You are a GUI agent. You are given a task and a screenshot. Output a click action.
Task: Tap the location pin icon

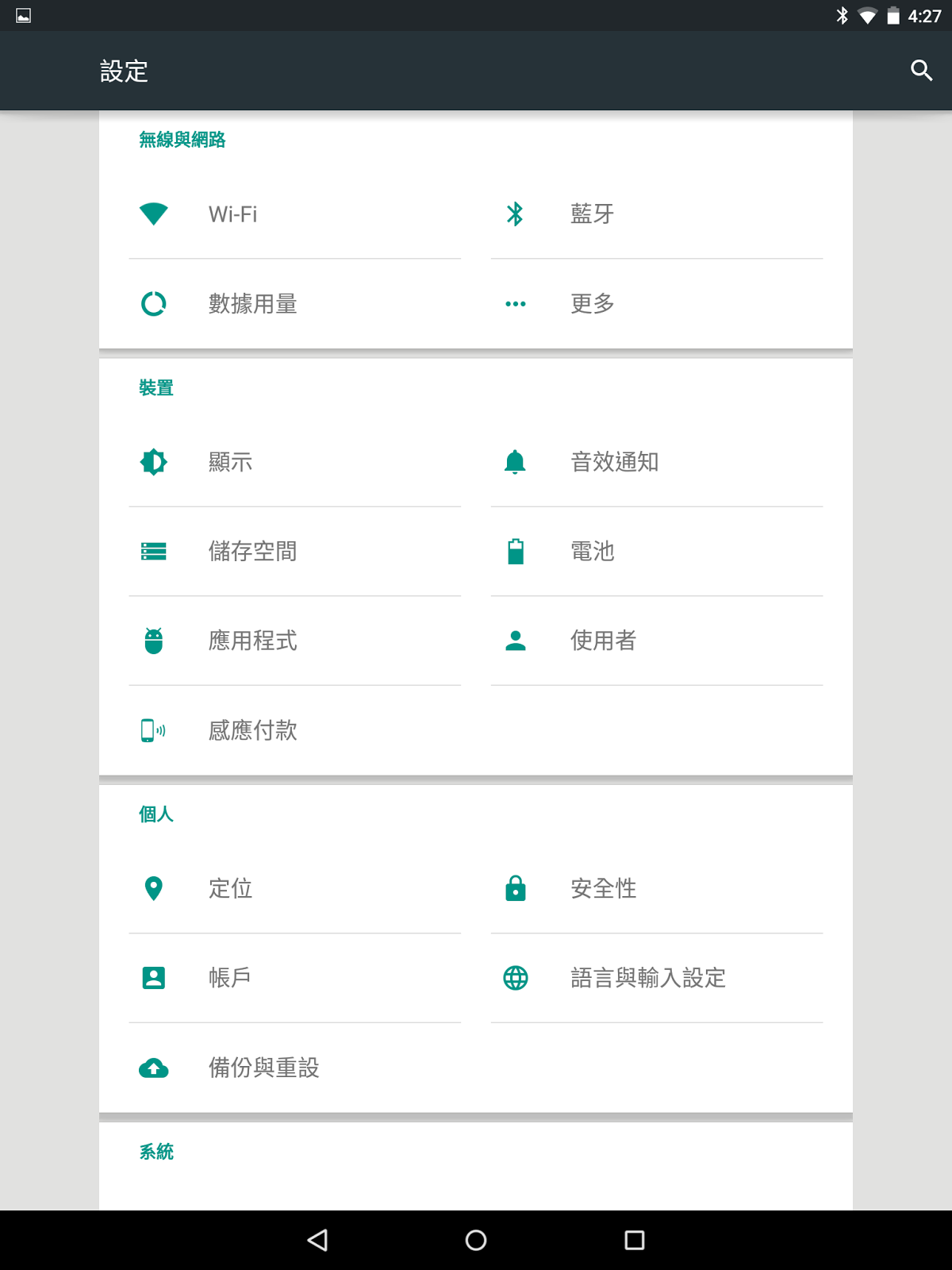154,888
